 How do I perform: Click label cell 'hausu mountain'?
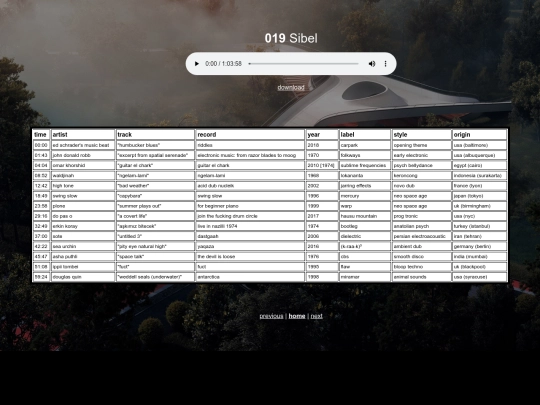tap(365, 216)
